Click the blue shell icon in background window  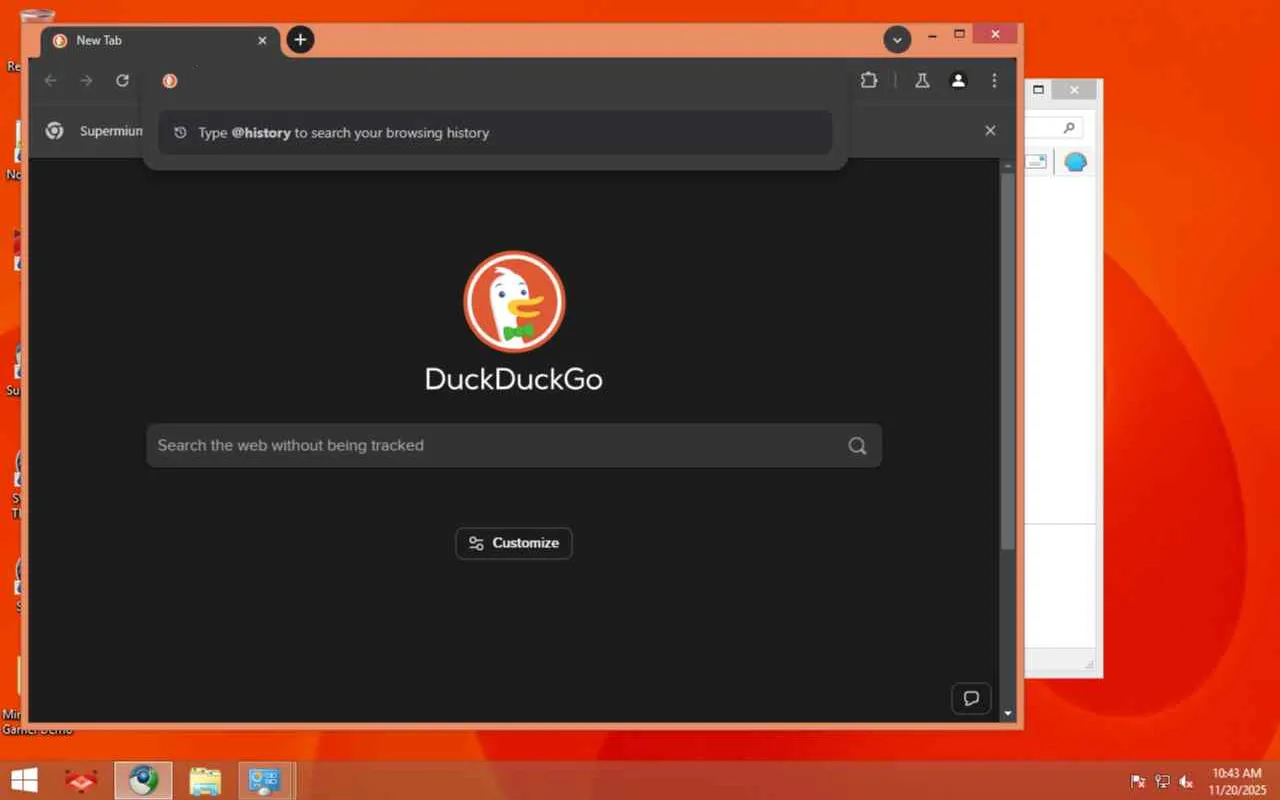(x=1075, y=162)
